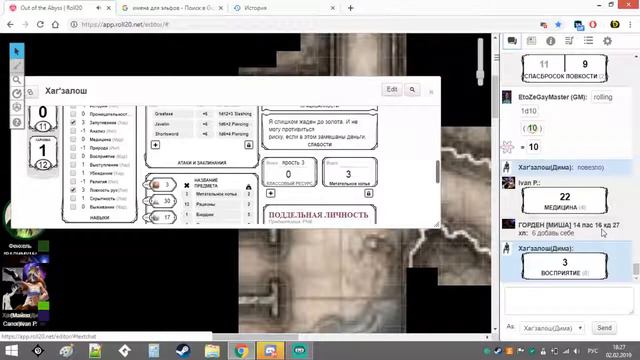Toggle the Природа skill proficiency checkbox

73,148
